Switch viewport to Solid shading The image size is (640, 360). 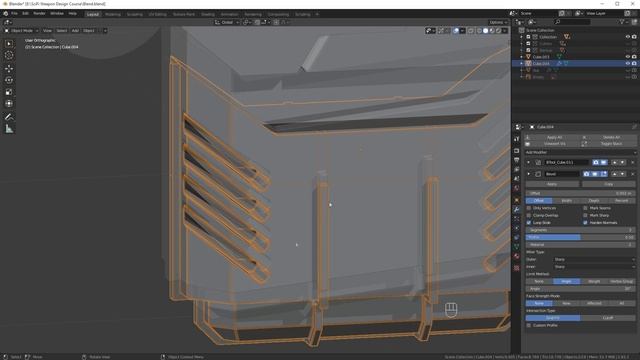(485, 31)
